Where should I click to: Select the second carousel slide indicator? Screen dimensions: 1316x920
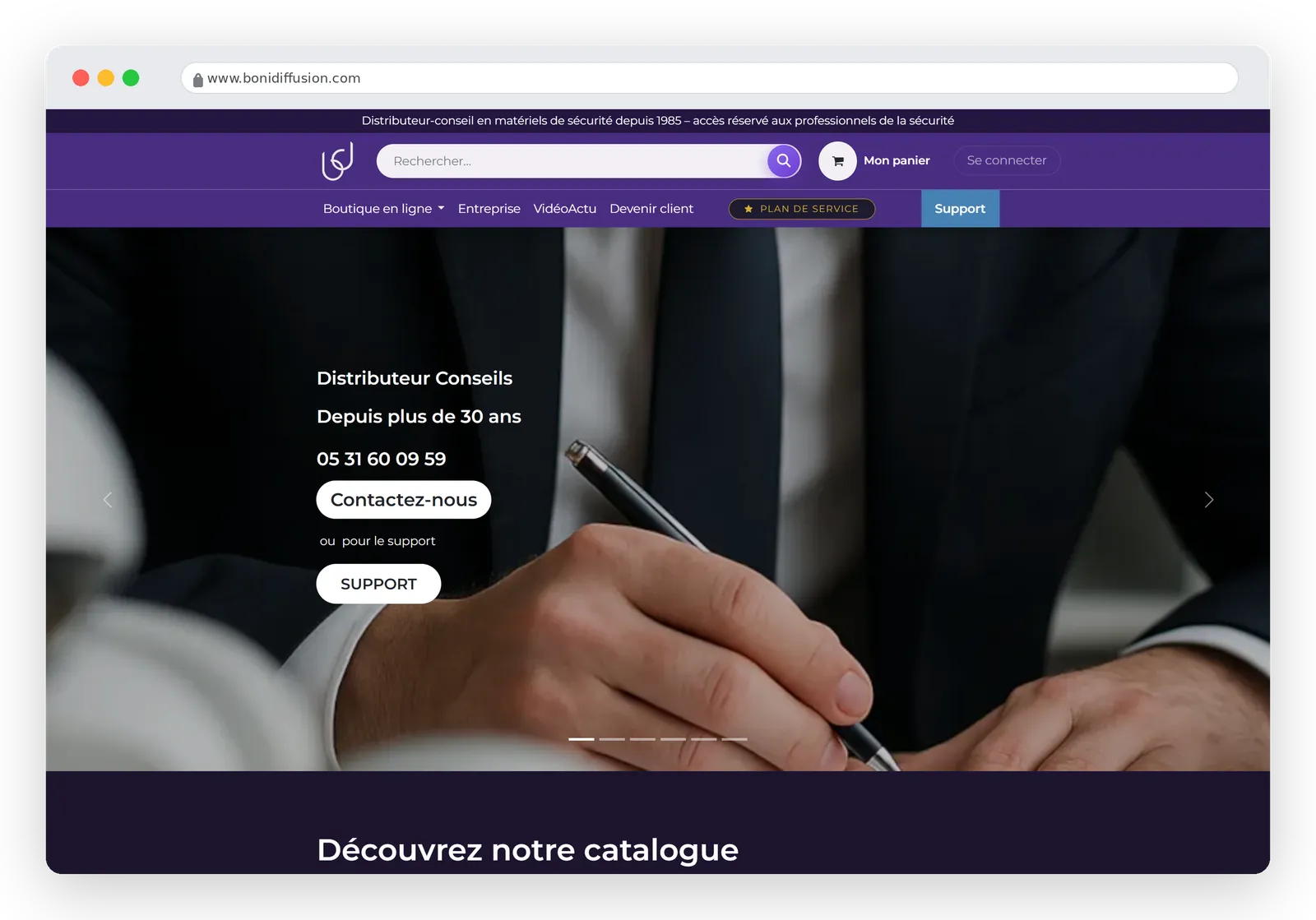612,739
